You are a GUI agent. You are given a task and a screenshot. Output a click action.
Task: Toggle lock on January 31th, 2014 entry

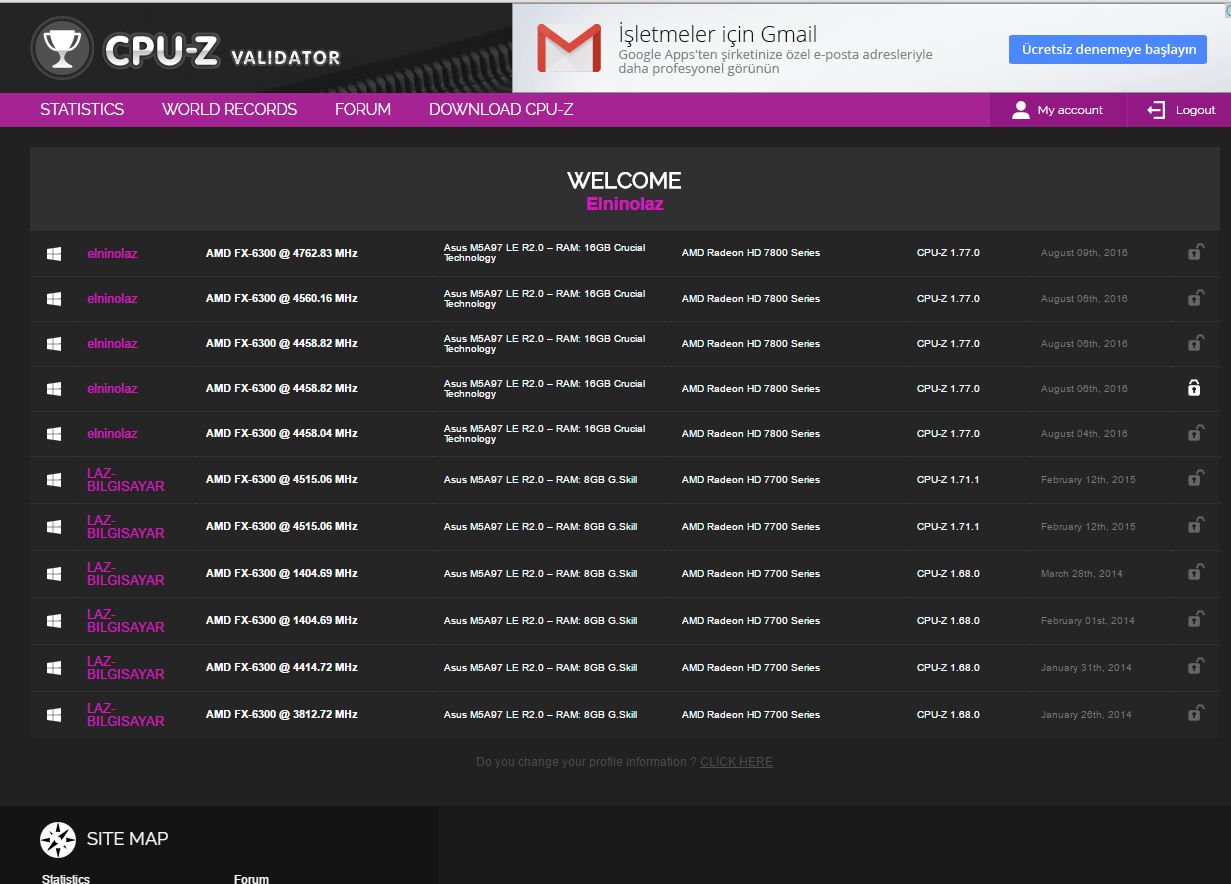(1194, 667)
